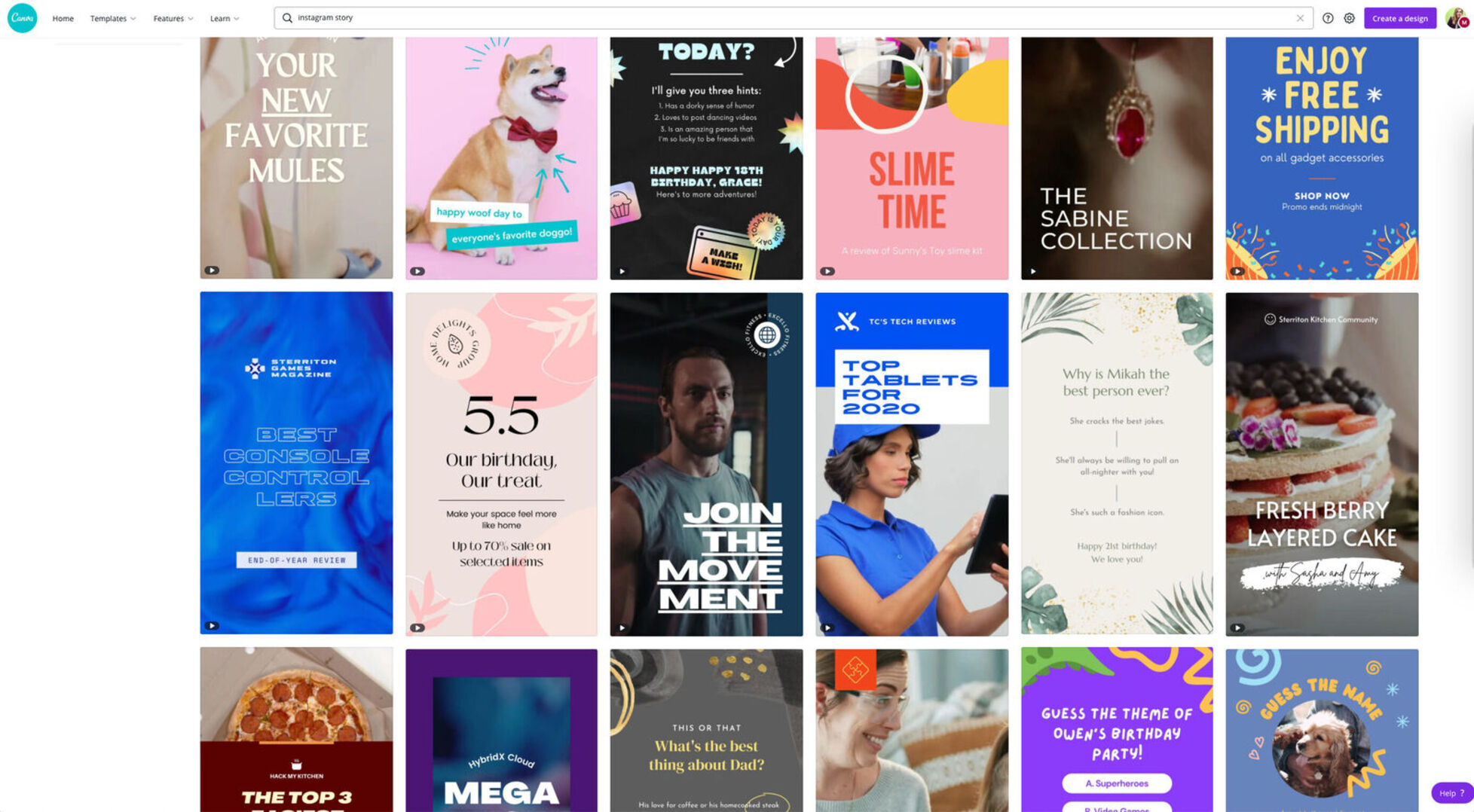
Task: Expand the Features dropdown menu
Action: [x=173, y=18]
